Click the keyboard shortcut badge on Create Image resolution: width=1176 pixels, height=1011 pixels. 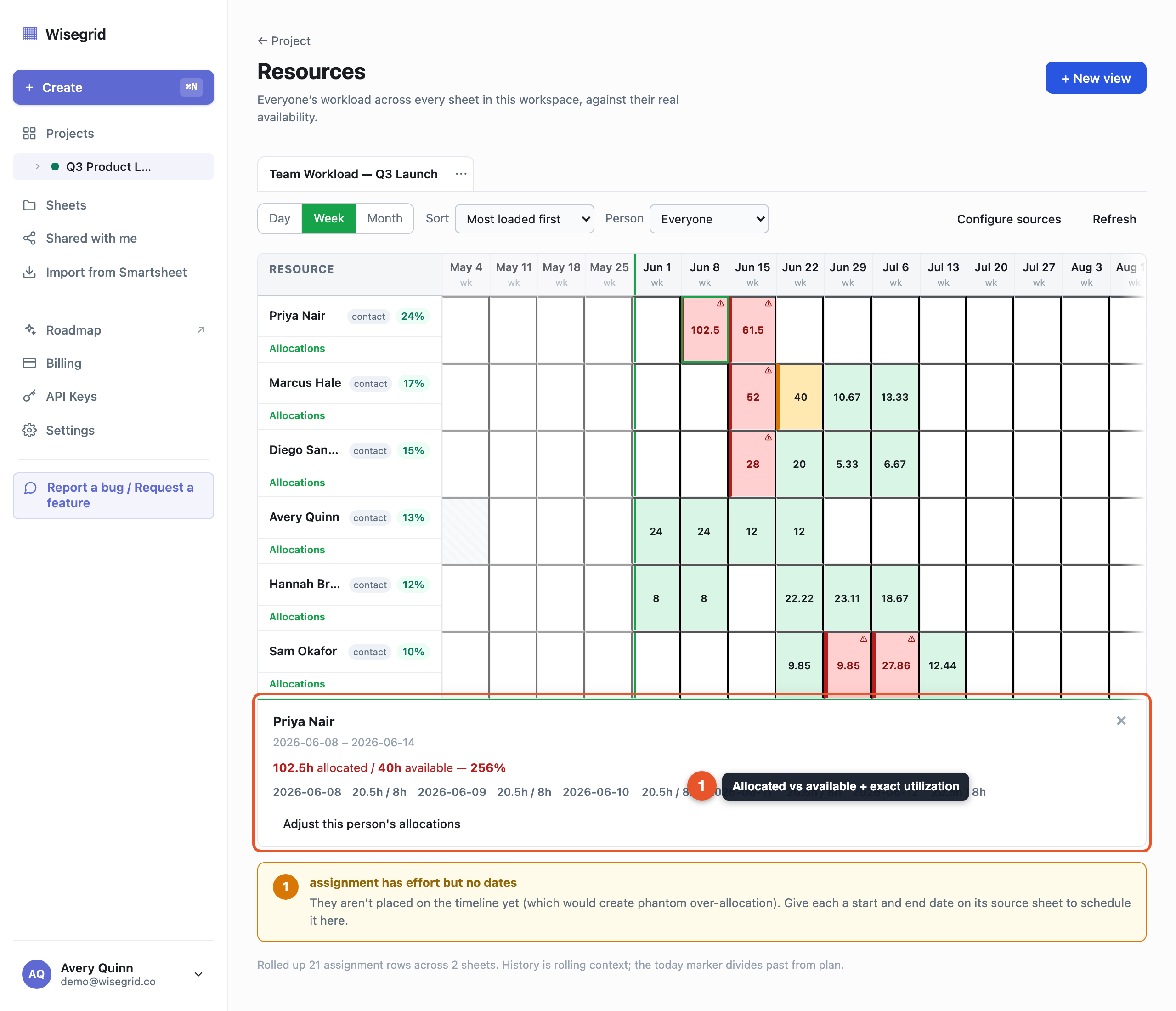pos(191,87)
